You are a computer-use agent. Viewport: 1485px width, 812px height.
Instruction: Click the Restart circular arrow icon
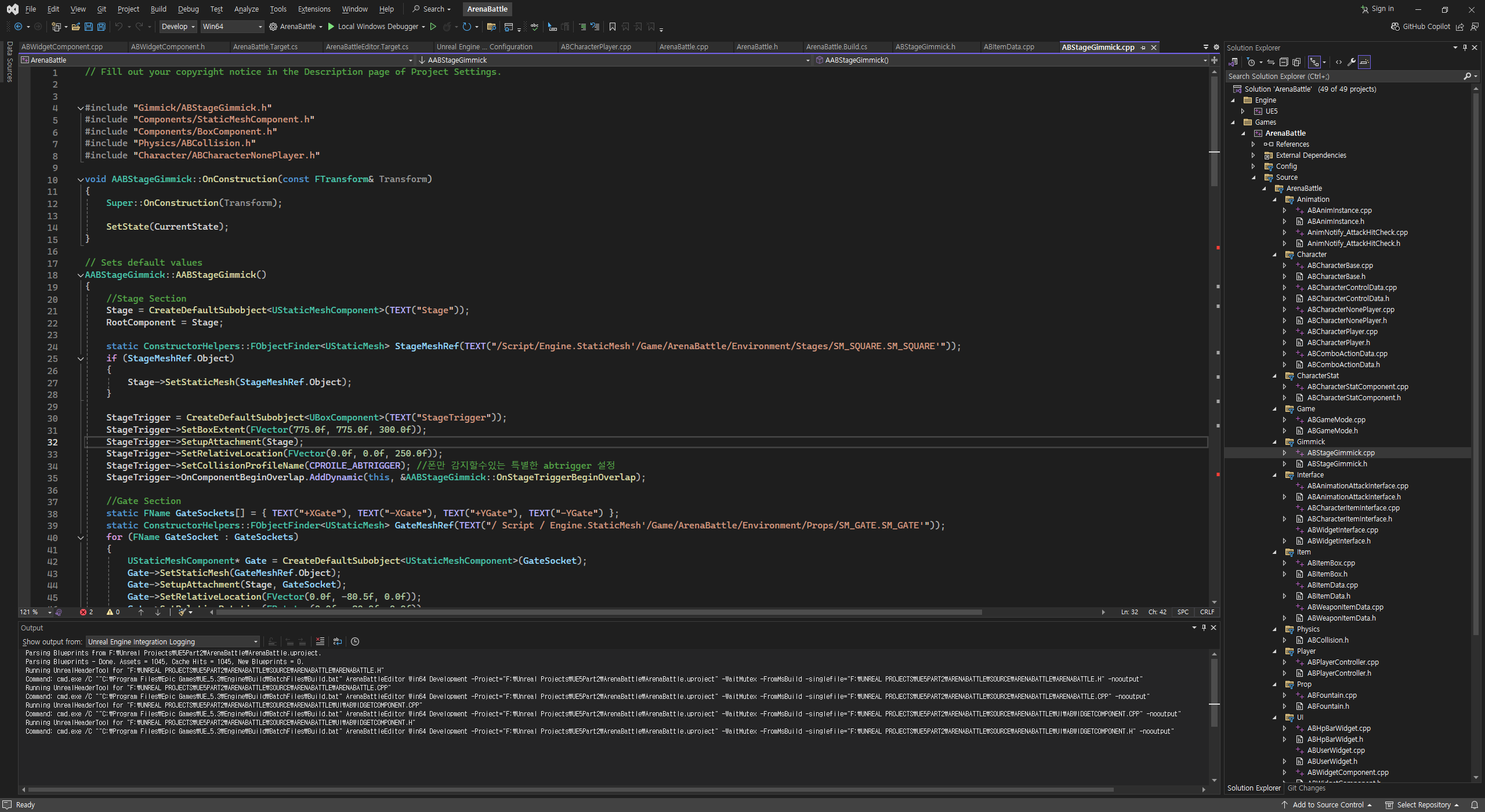pos(466,27)
